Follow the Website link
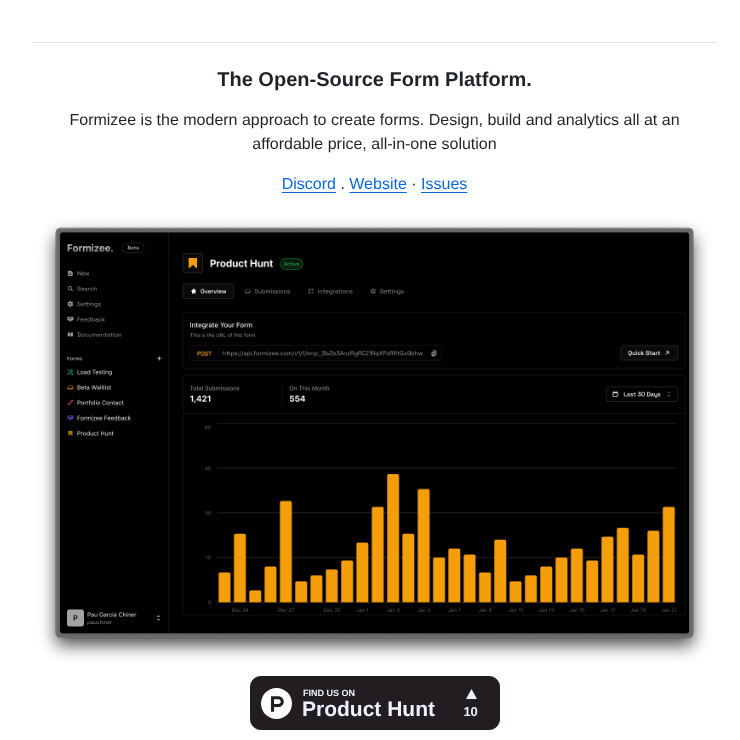Screen dimensions: 740x740 click(378, 184)
